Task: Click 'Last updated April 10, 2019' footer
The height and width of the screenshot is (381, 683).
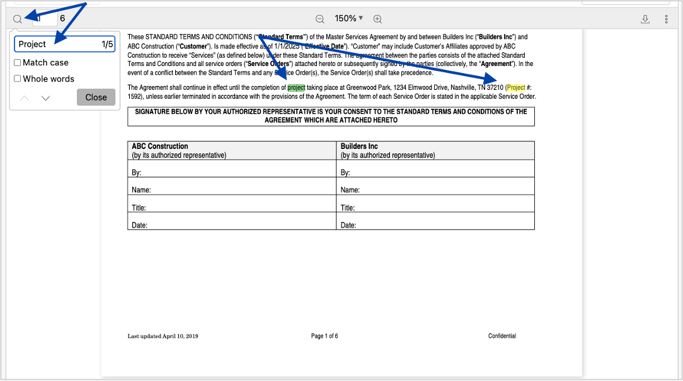Action: click(163, 336)
